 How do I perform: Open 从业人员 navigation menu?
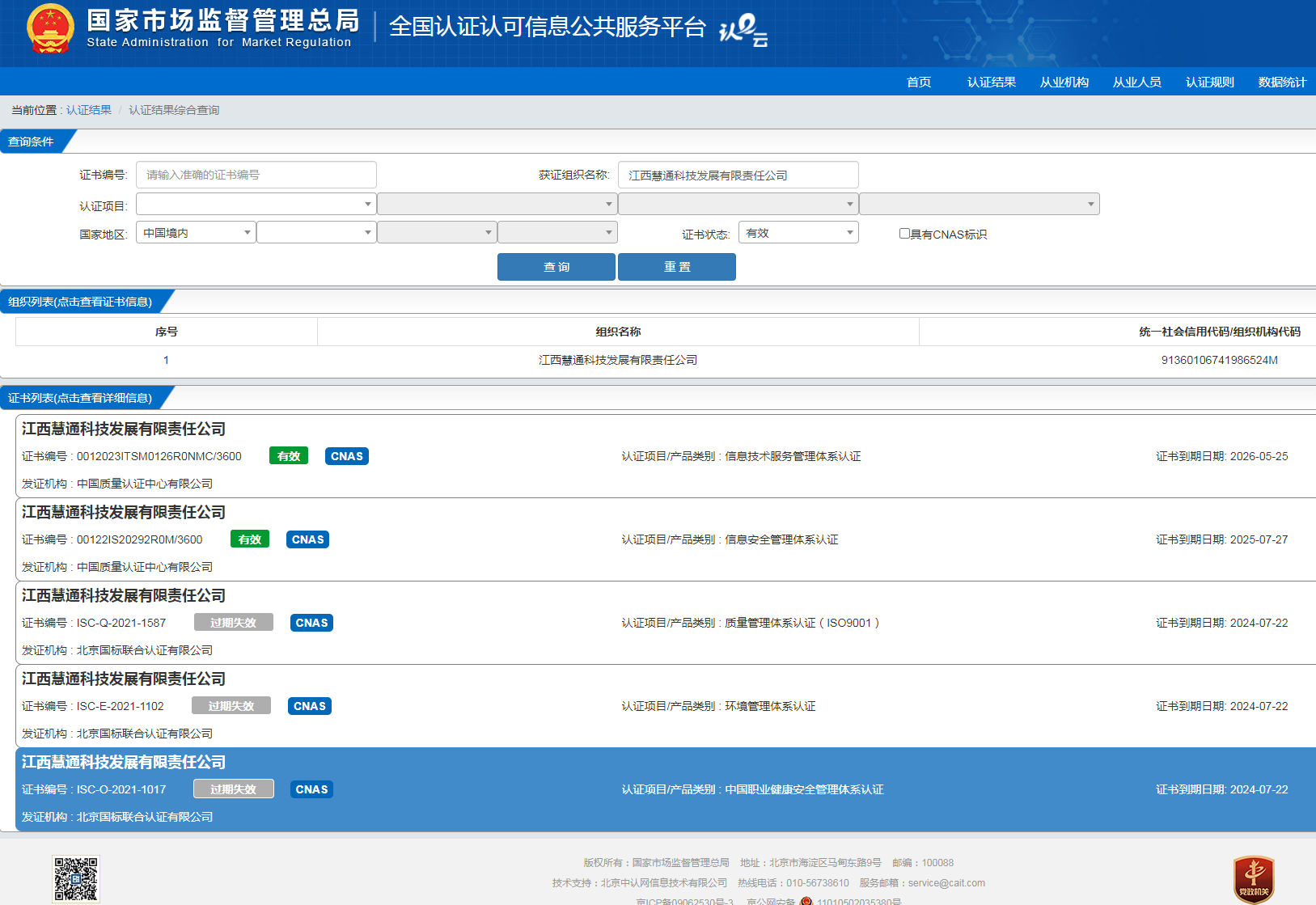pyautogui.click(x=1137, y=82)
